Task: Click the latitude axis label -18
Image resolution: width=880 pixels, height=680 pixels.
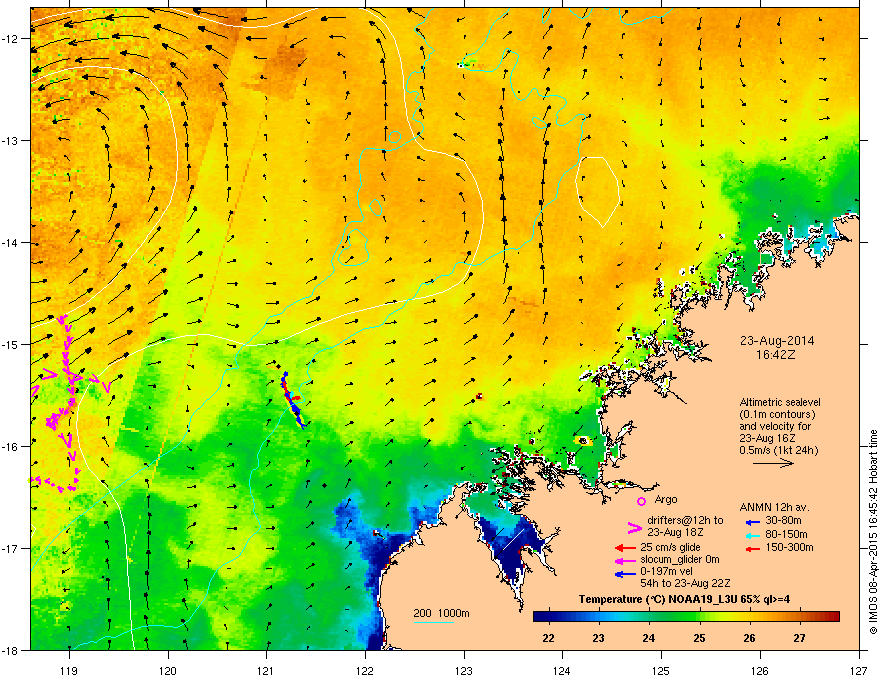Action: 11,650
